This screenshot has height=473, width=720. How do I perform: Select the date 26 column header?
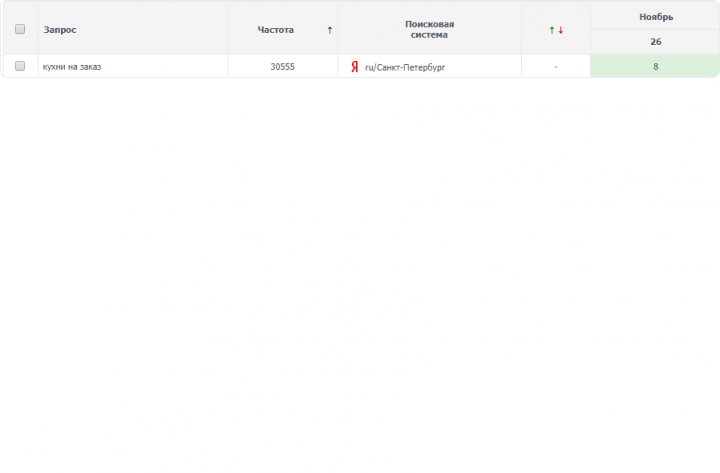click(x=656, y=42)
